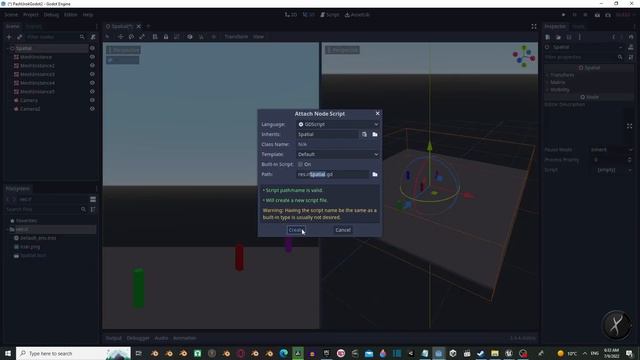Open the Transform menu in viewport toolbar
The width and height of the screenshot is (640, 360).
click(x=236, y=37)
